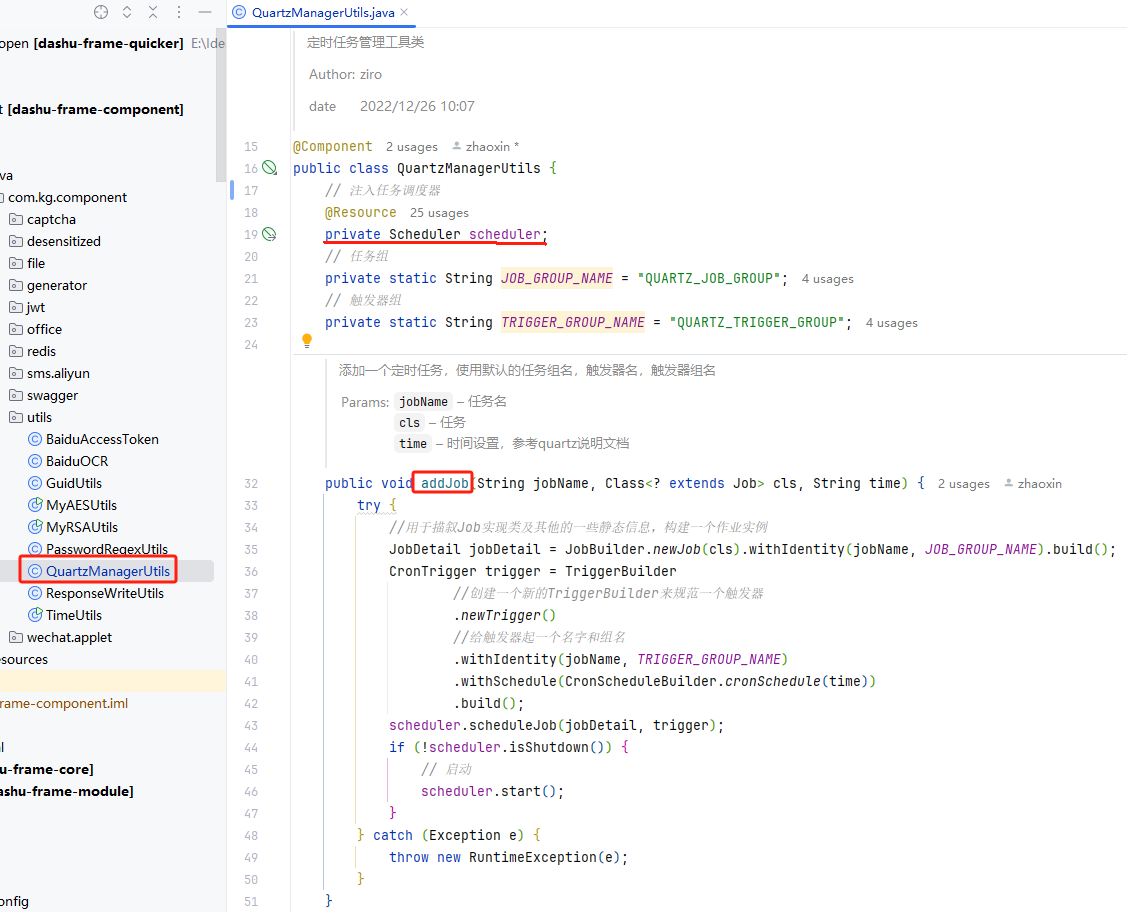This screenshot has height=912, width=1127.
Task: Select the [dashu-frame-quicker] project node
Action: click(x=109, y=43)
